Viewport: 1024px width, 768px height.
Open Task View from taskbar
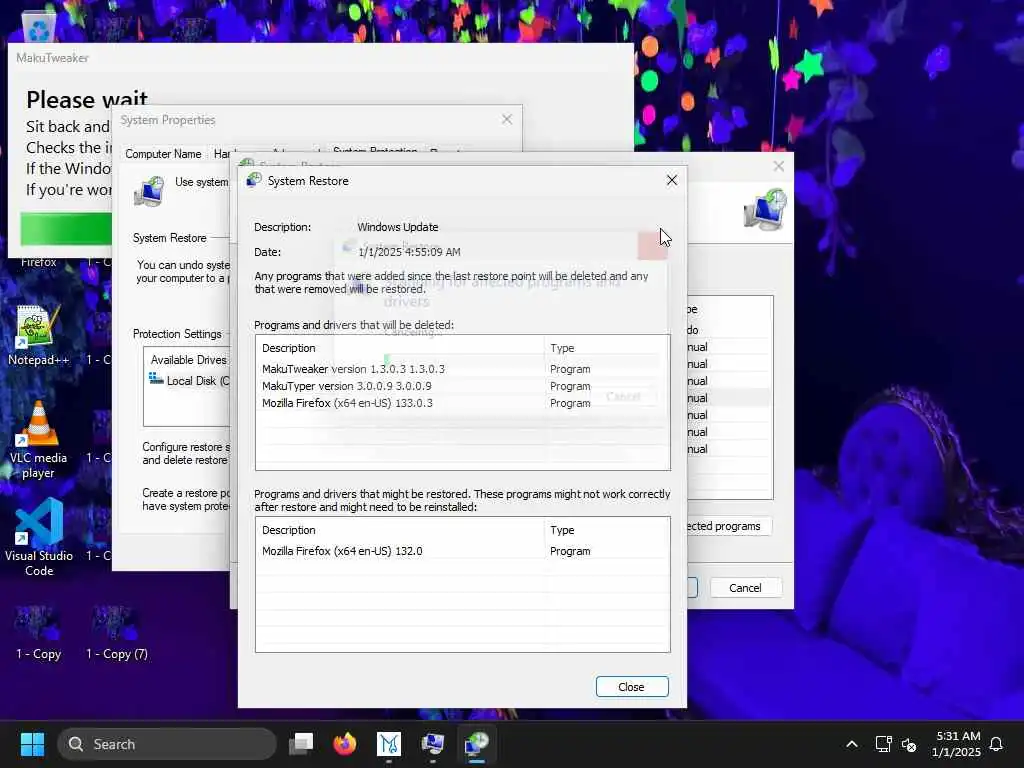[301, 744]
